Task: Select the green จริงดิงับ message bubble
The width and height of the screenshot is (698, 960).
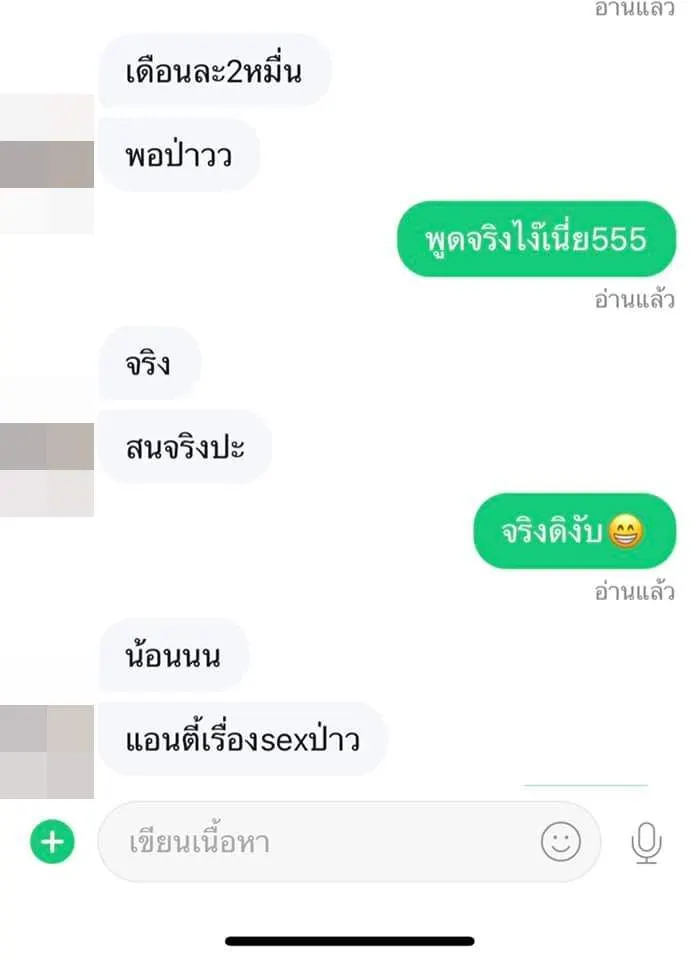Action: tap(574, 531)
